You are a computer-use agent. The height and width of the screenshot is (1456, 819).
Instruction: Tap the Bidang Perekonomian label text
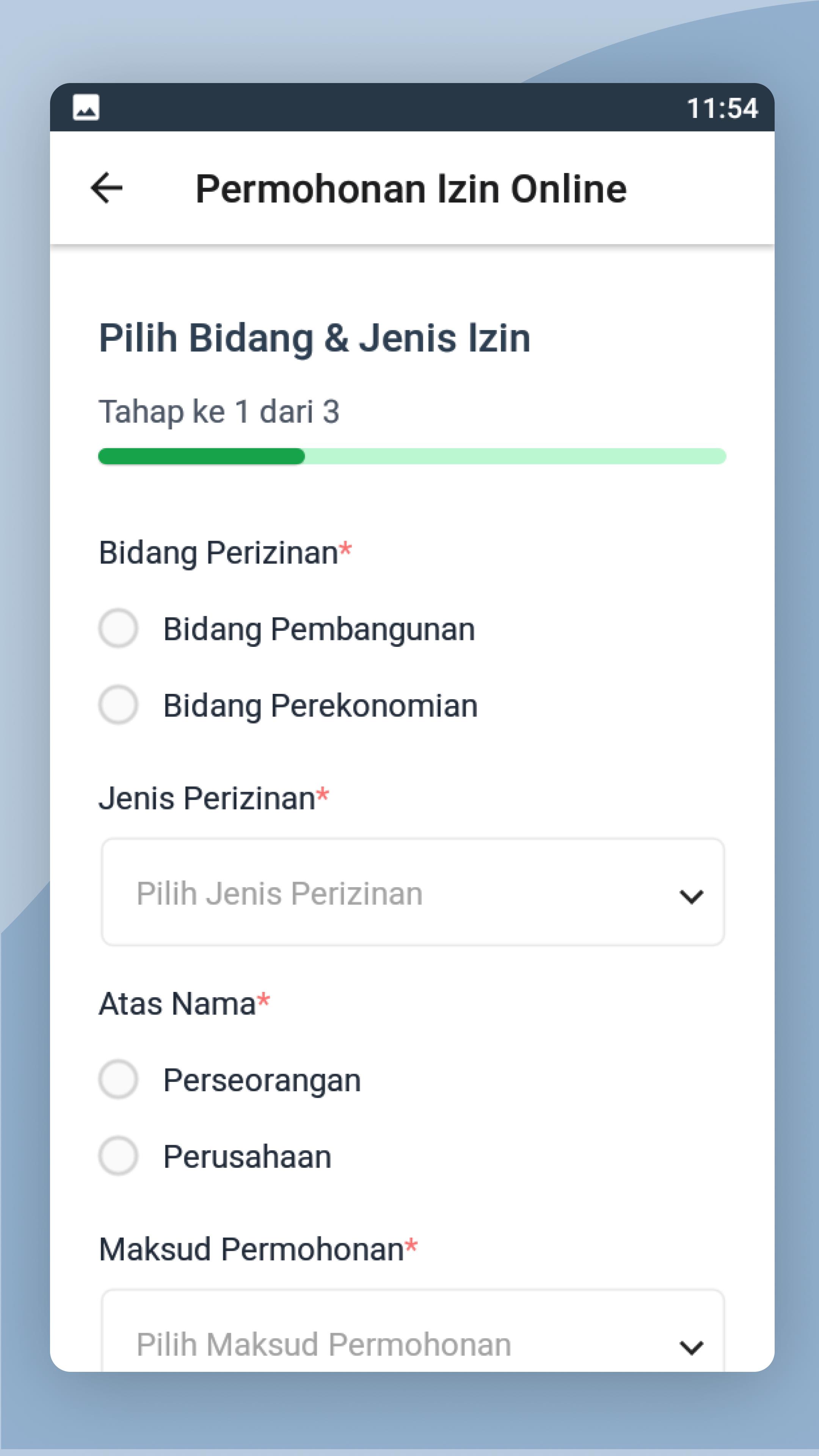320,706
